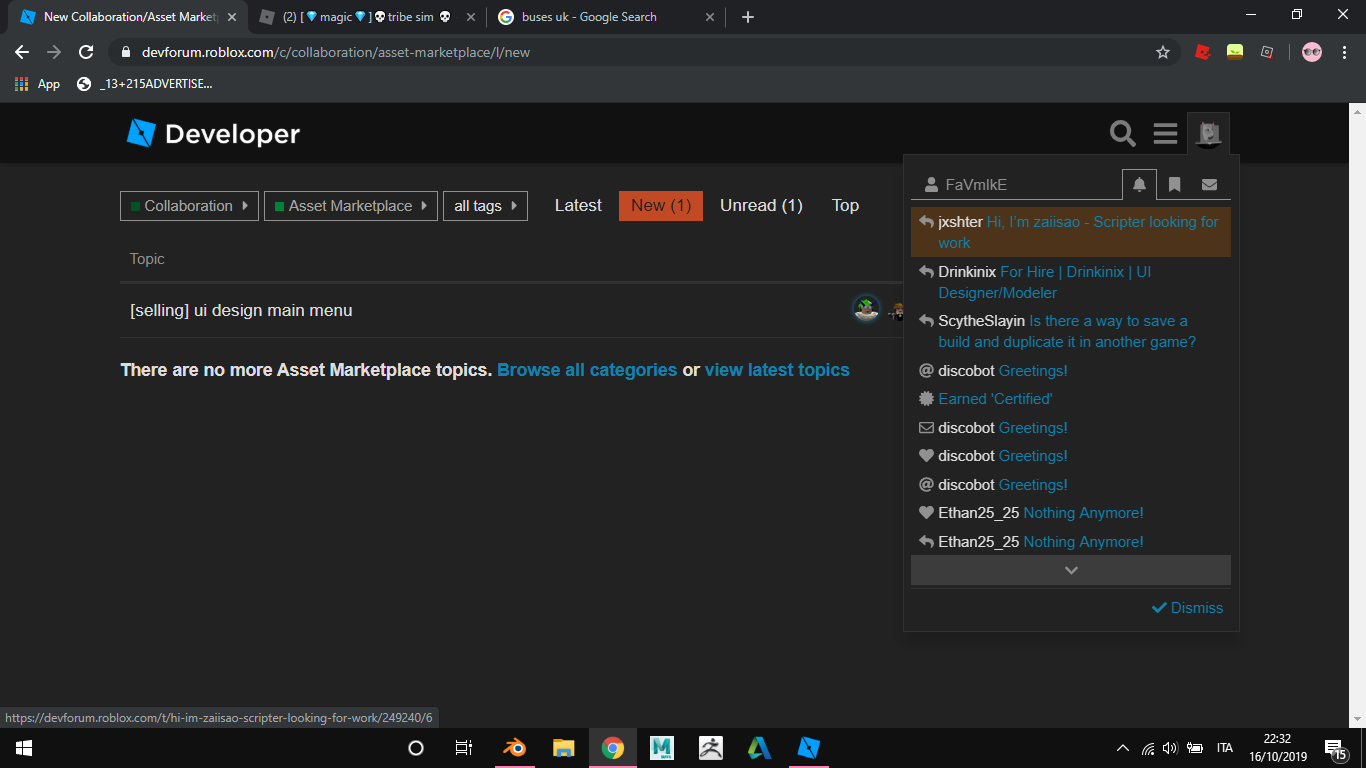This screenshot has width=1366, height=768.
Task: Open Blender from the taskbar
Action: [515, 748]
